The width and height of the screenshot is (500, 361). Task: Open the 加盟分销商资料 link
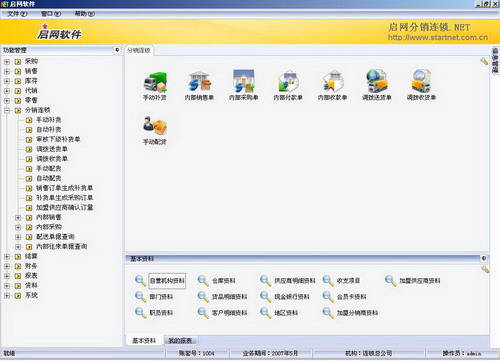point(357,313)
